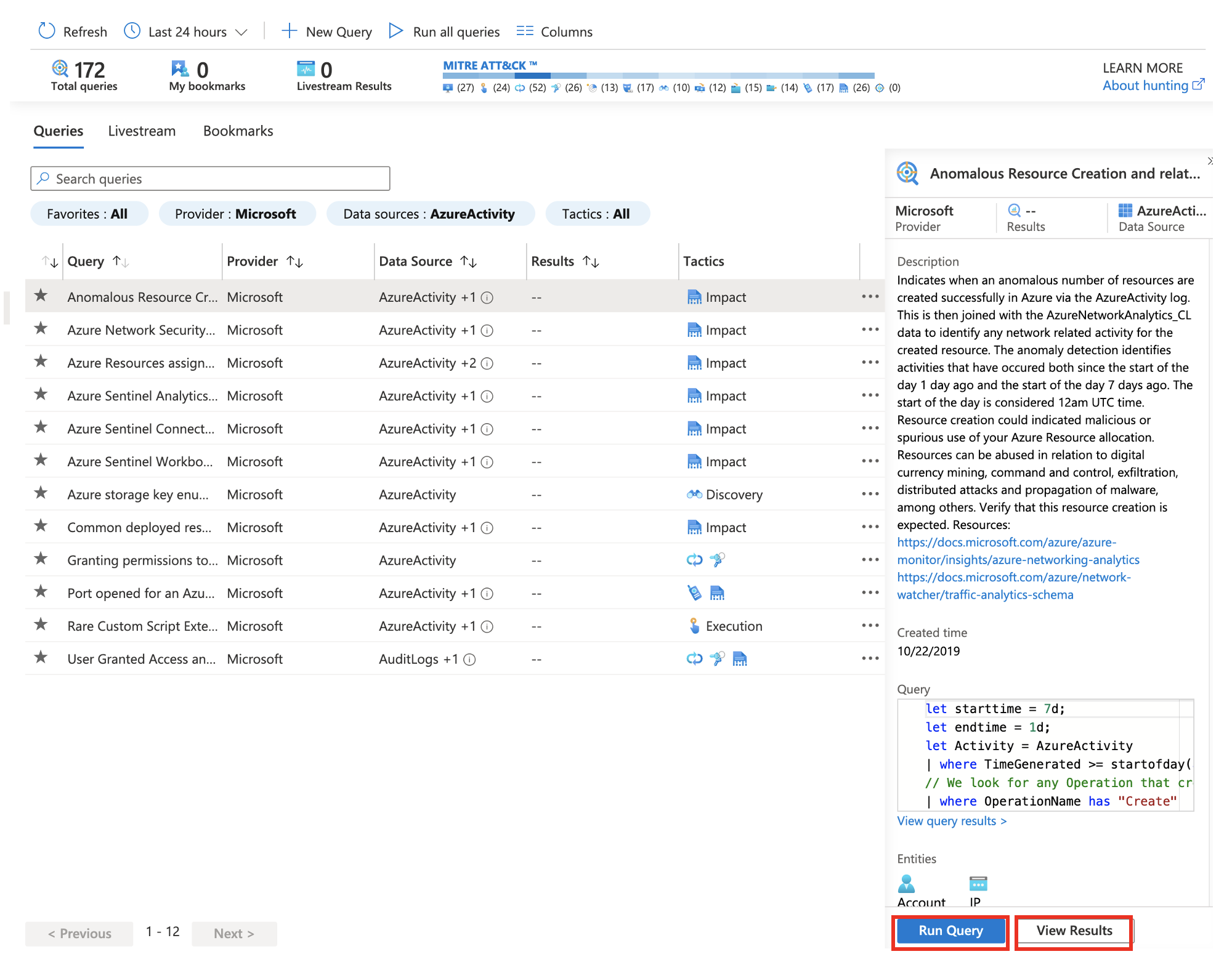The image size is (1232, 962).
Task: Click the Refresh icon in toolbar
Action: (47, 31)
